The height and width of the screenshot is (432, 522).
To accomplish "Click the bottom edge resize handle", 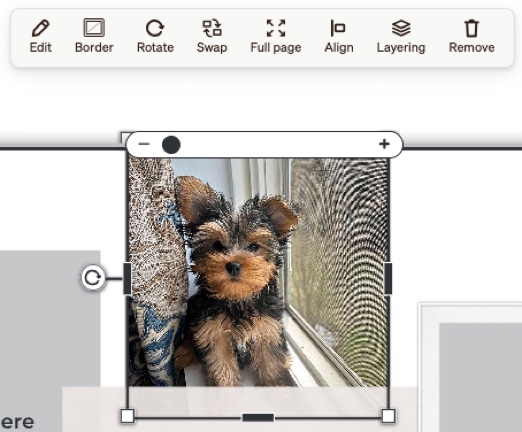I will (258, 417).
